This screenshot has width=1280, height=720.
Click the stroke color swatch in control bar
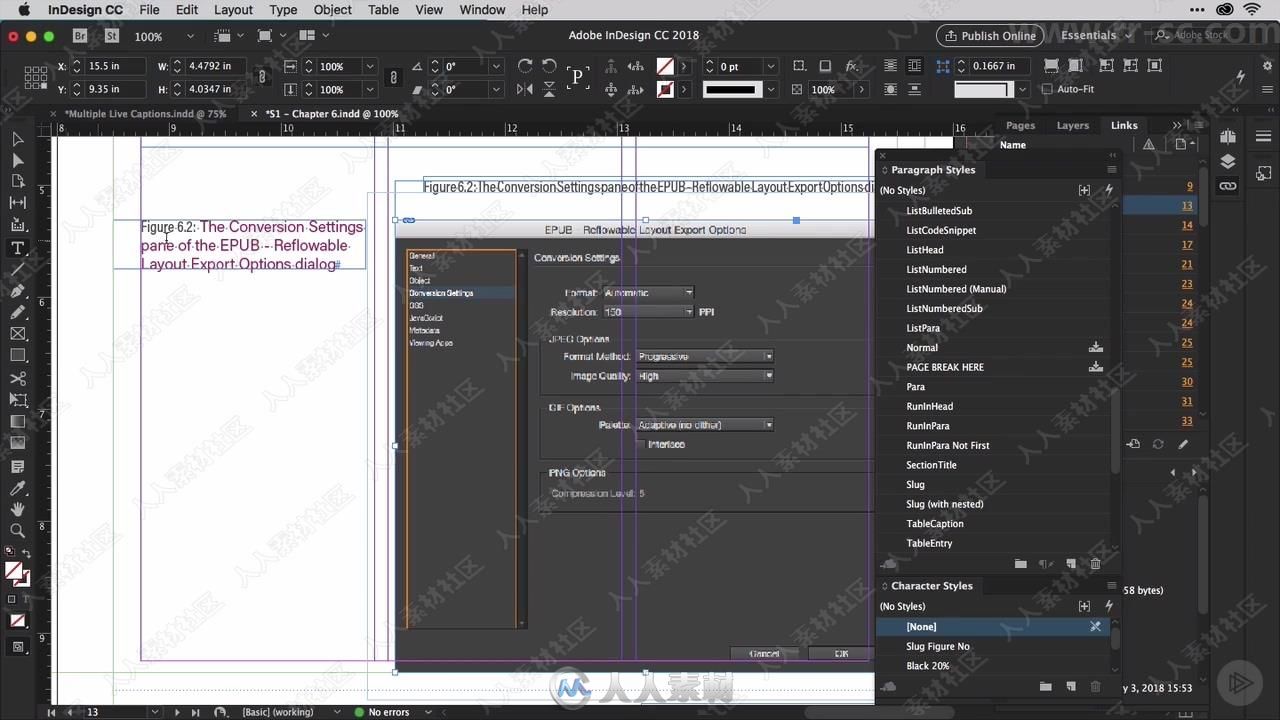click(x=665, y=89)
